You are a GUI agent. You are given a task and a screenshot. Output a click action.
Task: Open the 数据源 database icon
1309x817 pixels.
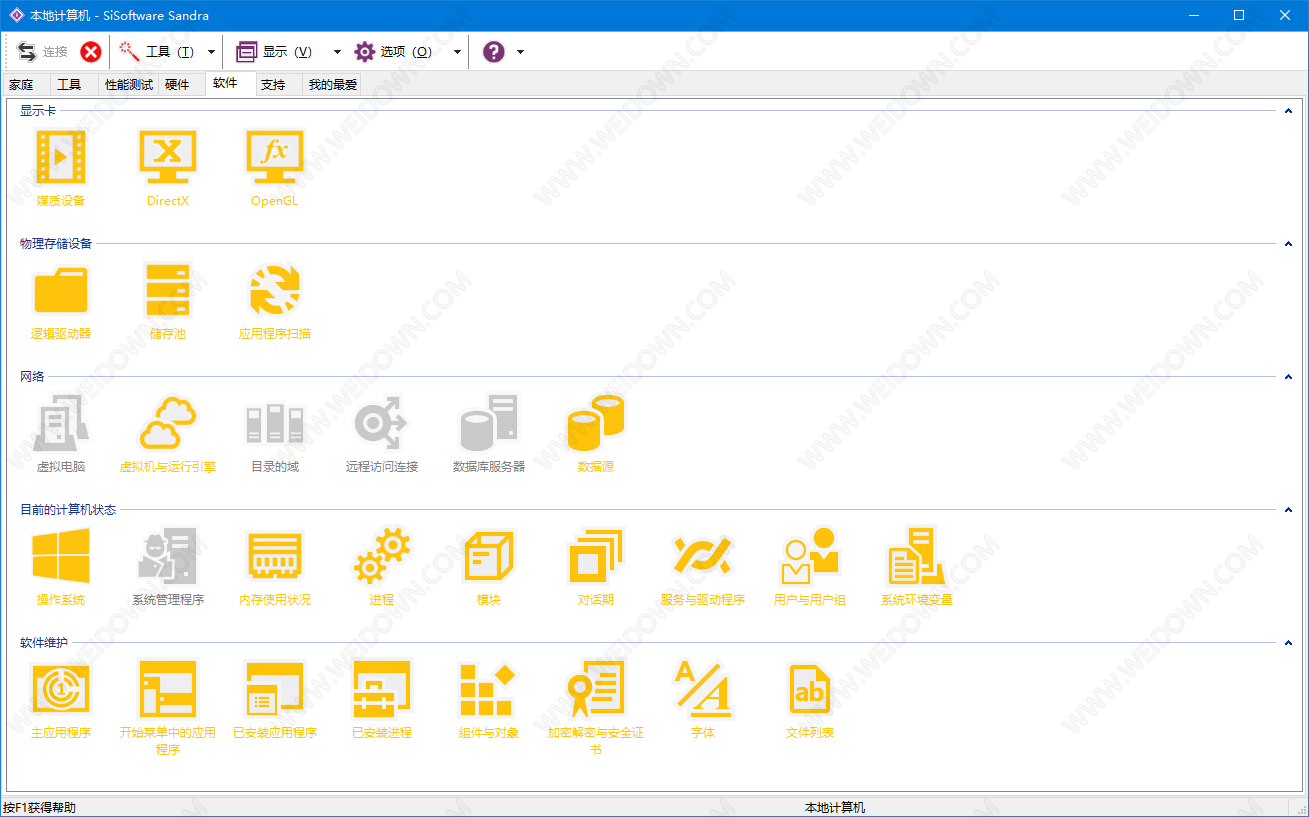point(596,423)
